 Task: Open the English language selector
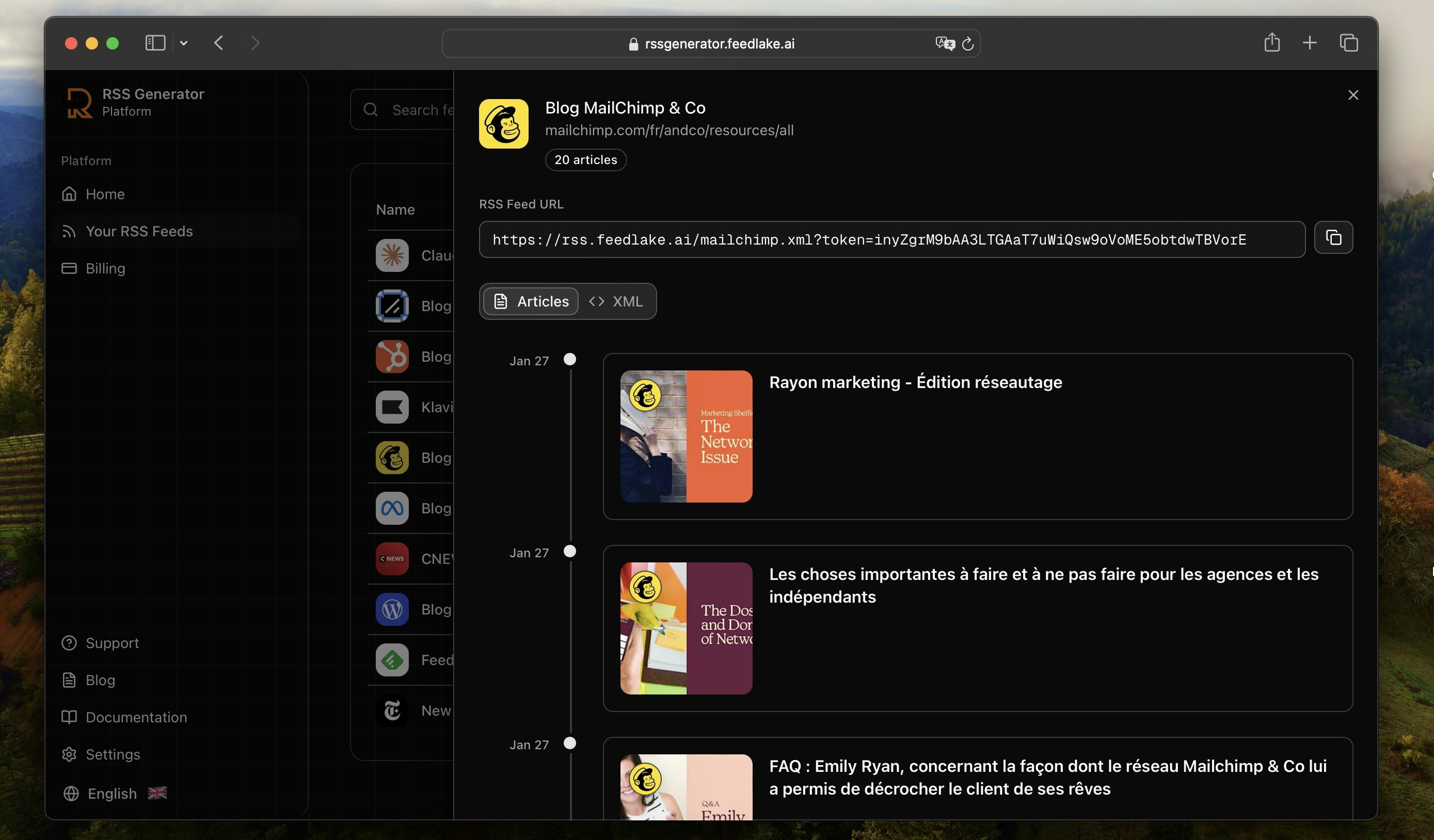112,794
